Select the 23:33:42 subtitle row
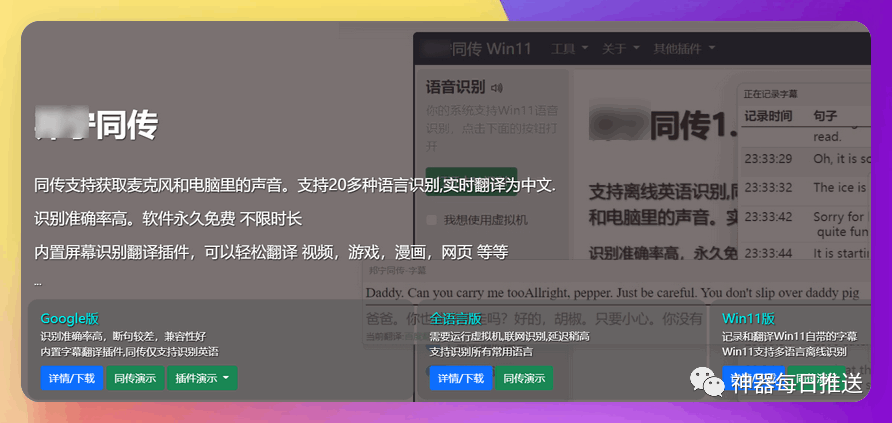This screenshot has width=892, height=423. pyautogui.click(x=805, y=225)
